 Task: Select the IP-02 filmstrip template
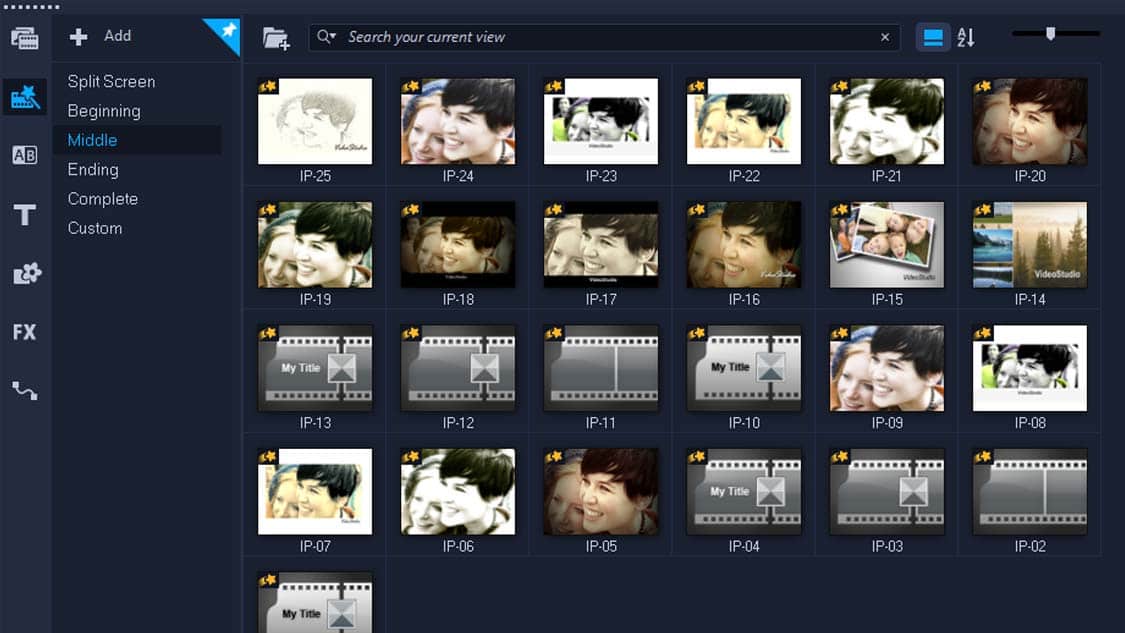(x=1030, y=492)
